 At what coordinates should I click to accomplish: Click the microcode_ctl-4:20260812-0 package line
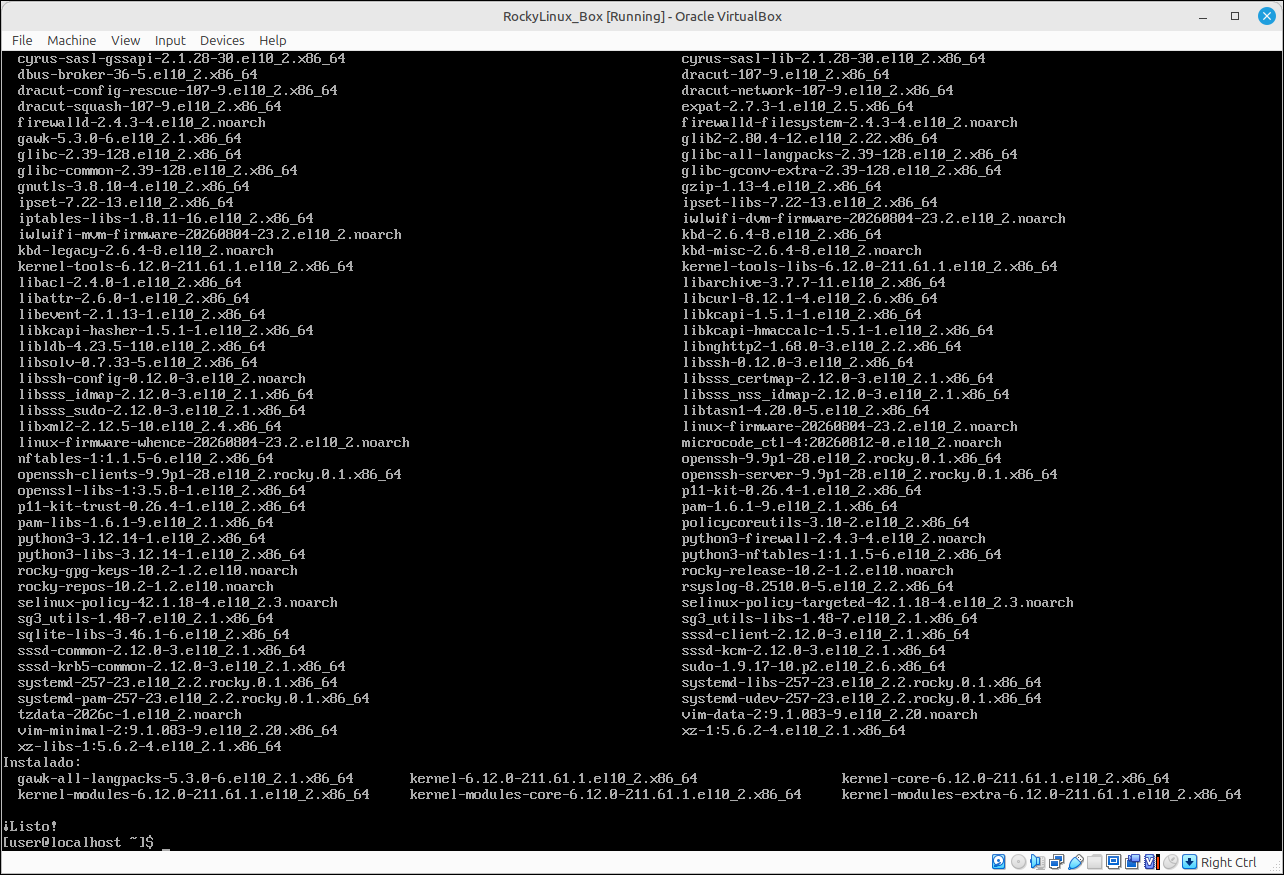(842, 442)
